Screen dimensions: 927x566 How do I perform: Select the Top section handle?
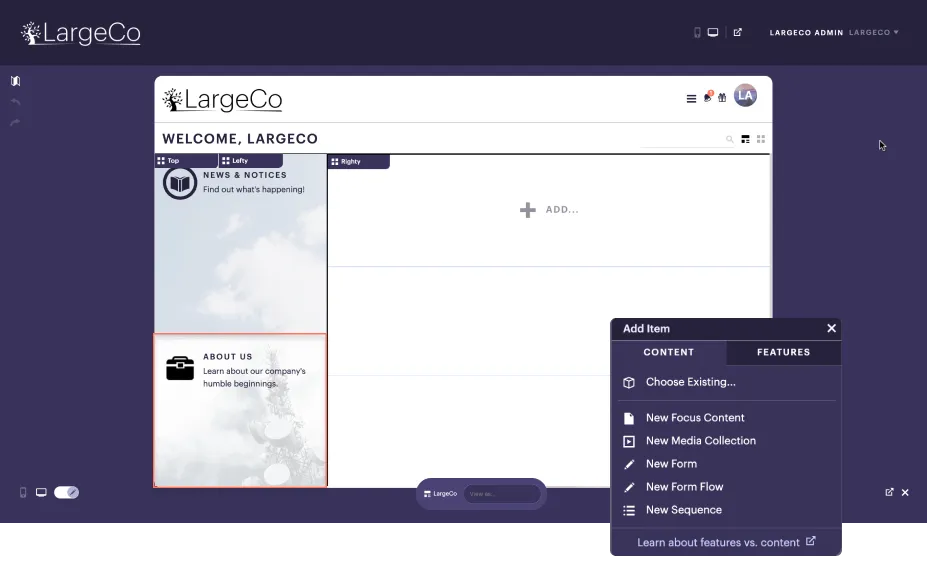click(x=186, y=160)
